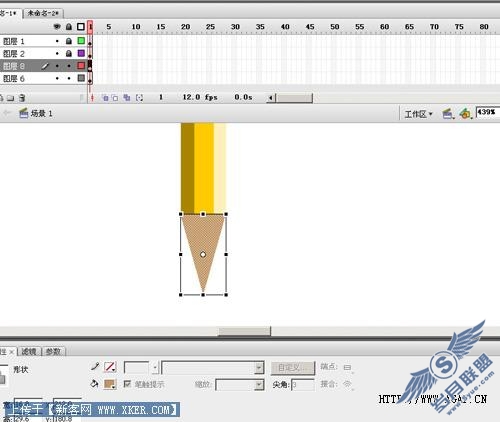Click the stroke height input field
The image size is (500, 422).
[136, 368]
